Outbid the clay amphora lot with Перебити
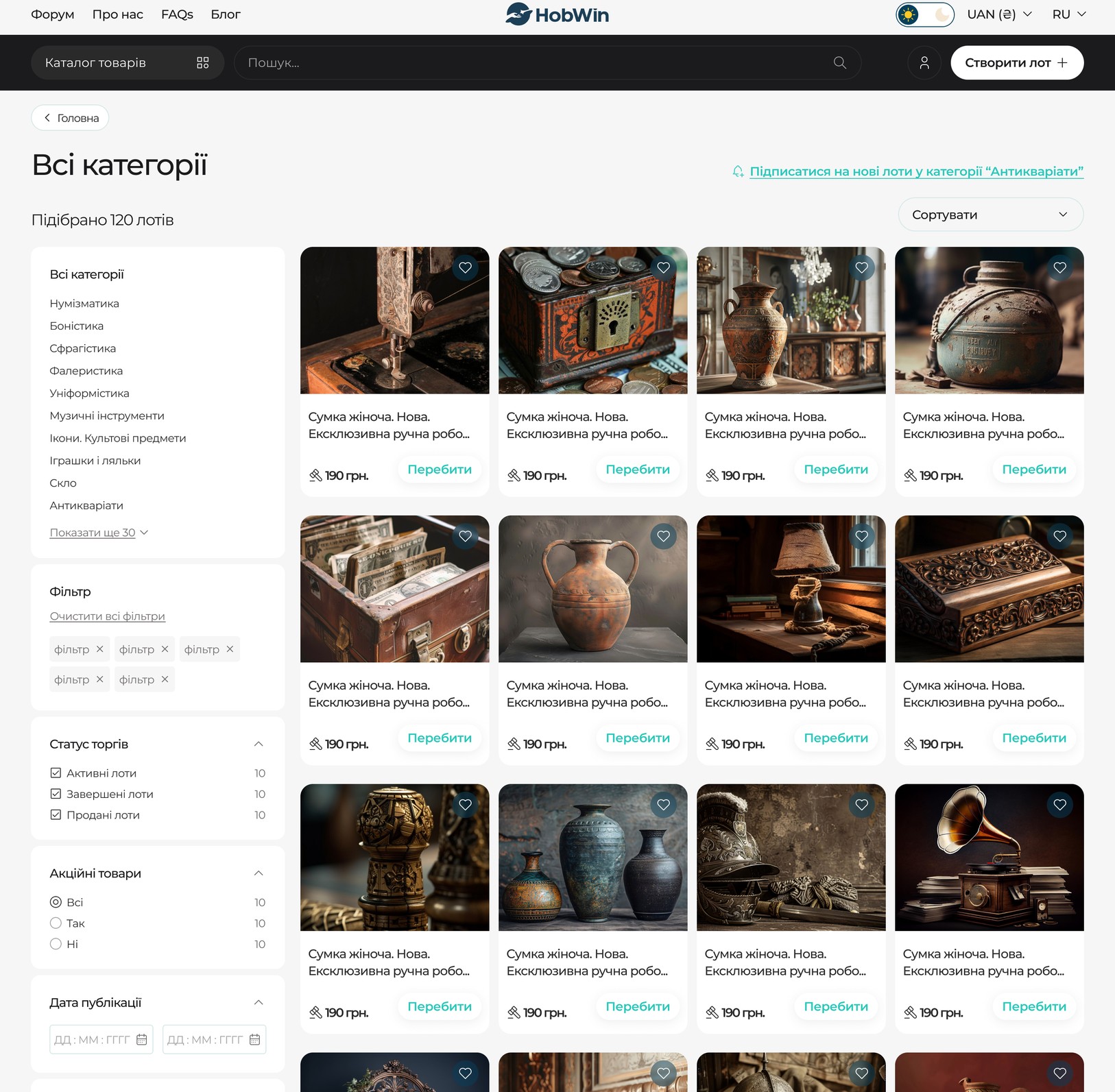 point(638,738)
